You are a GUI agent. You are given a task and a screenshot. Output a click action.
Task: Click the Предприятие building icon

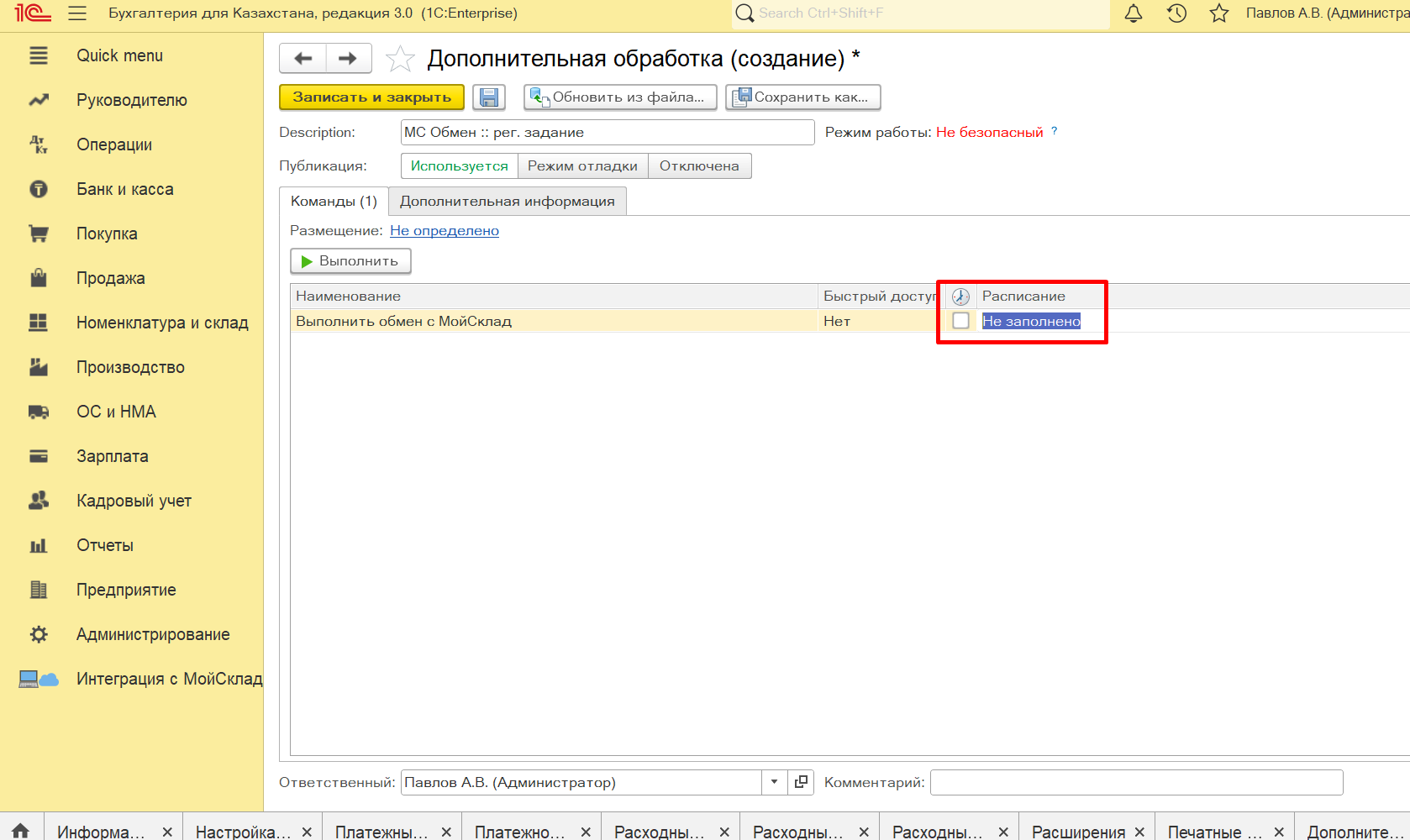coord(39,590)
